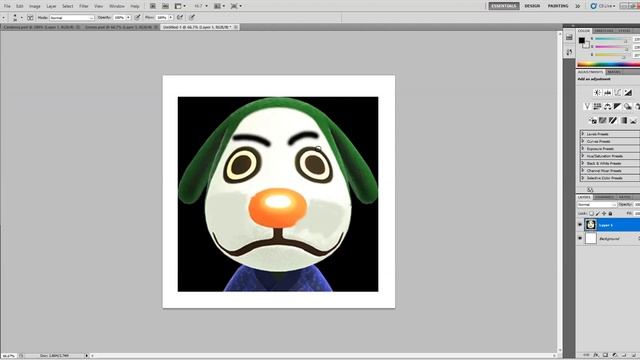The width and height of the screenshot is (640, 360).
Task: Add a Vibrance adjustment
Action: click(587, 107)
